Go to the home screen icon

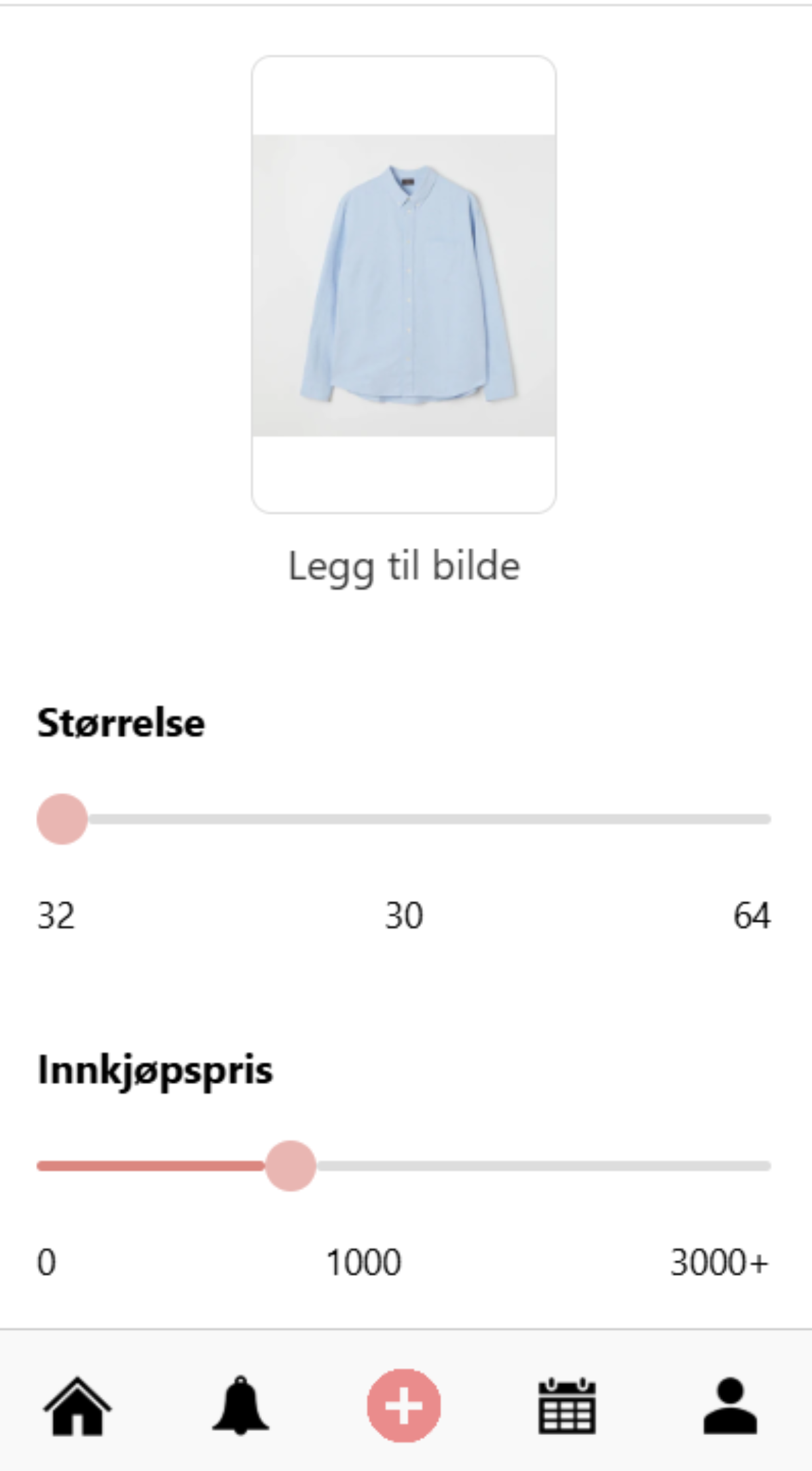tap(77, 1406)
